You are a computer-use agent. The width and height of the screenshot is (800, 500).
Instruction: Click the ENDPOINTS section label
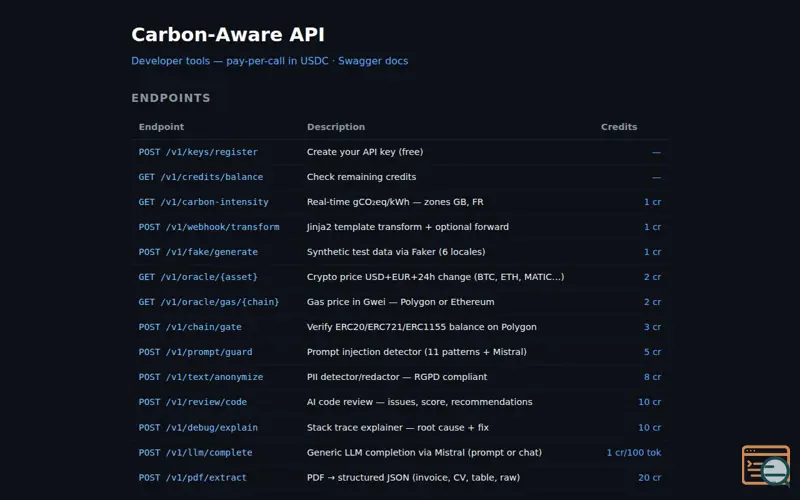(171, 98)
